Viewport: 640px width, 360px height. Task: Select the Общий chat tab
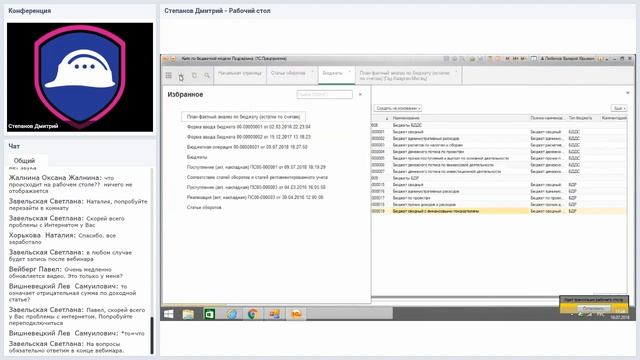coord(24,161)
